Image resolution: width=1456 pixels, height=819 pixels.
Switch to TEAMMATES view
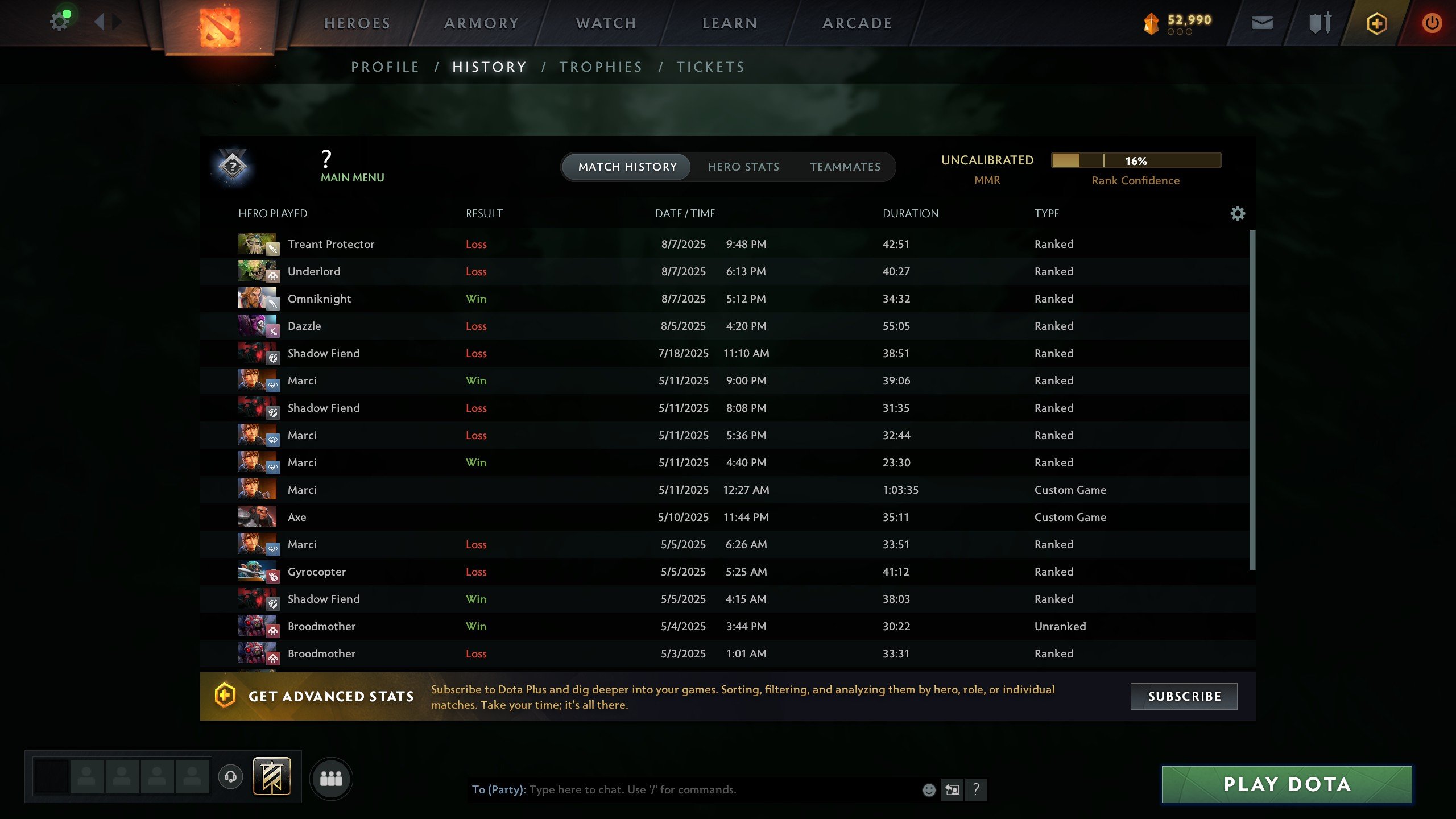pyautogui.click(x=845, y=167)
